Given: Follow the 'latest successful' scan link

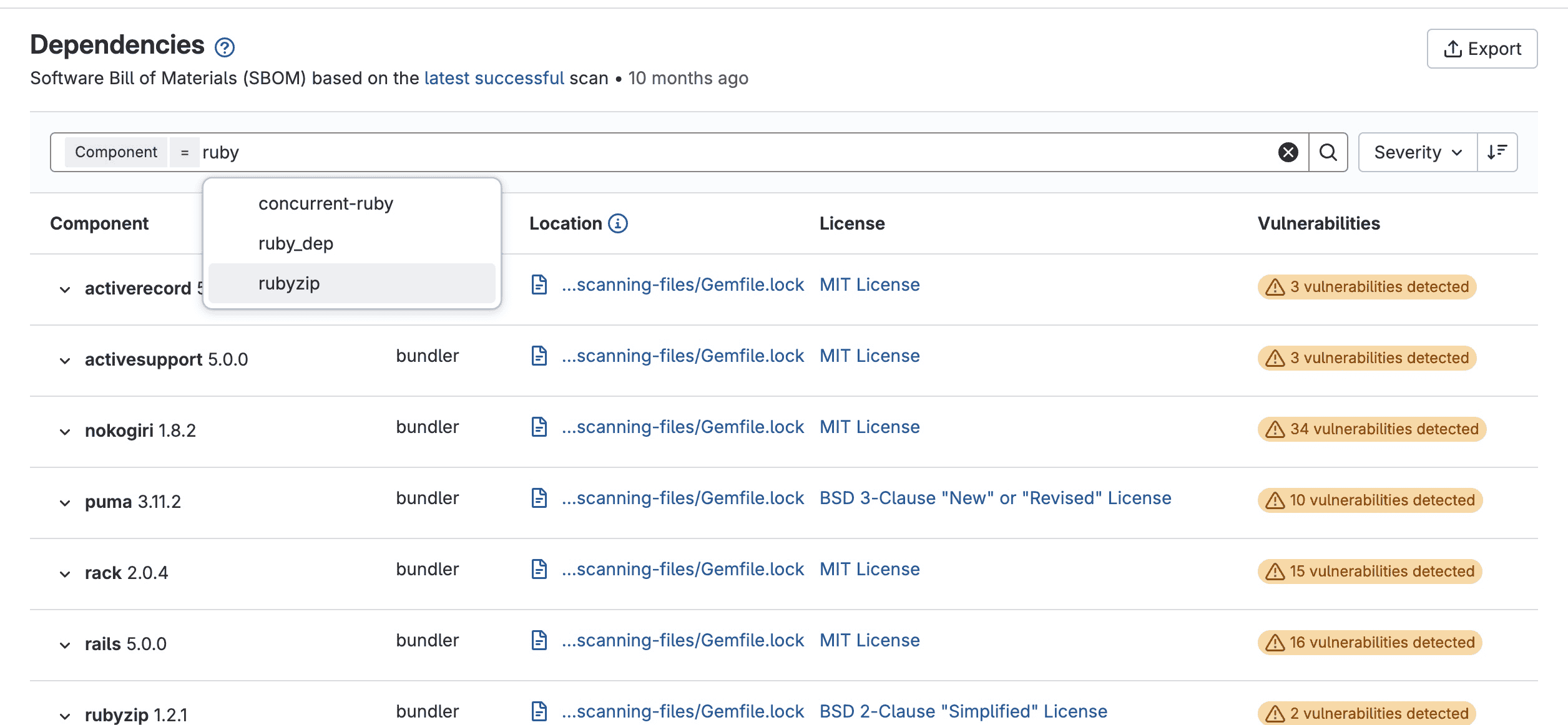Looking at the screenshot, I should click(494, 78).
